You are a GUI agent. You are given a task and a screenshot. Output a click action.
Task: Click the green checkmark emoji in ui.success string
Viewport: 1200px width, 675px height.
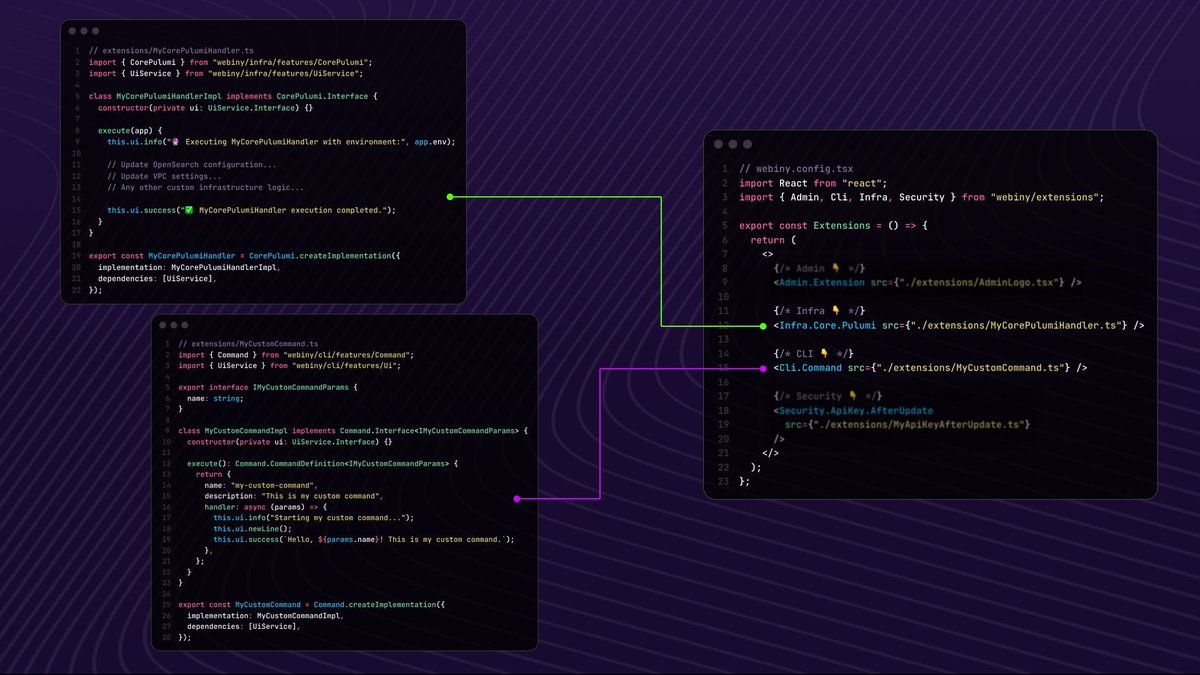[187, 210]
